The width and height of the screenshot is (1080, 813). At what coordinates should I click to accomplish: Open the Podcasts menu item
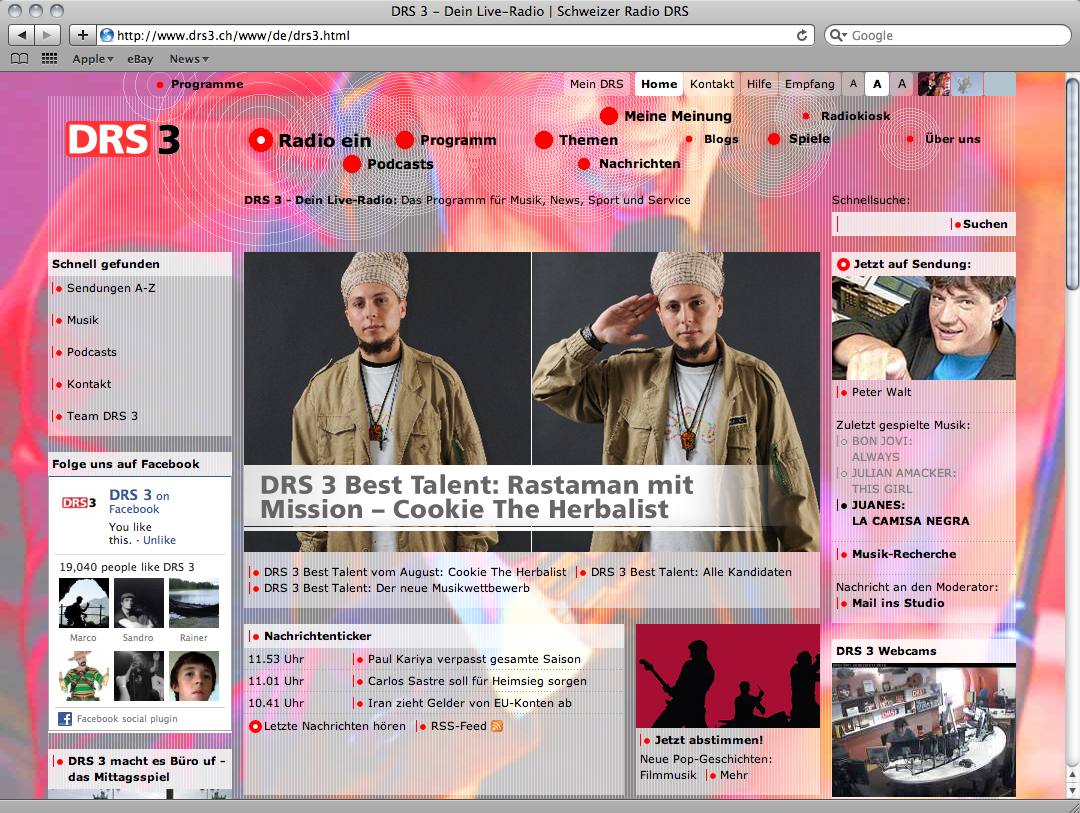[399, 164]
